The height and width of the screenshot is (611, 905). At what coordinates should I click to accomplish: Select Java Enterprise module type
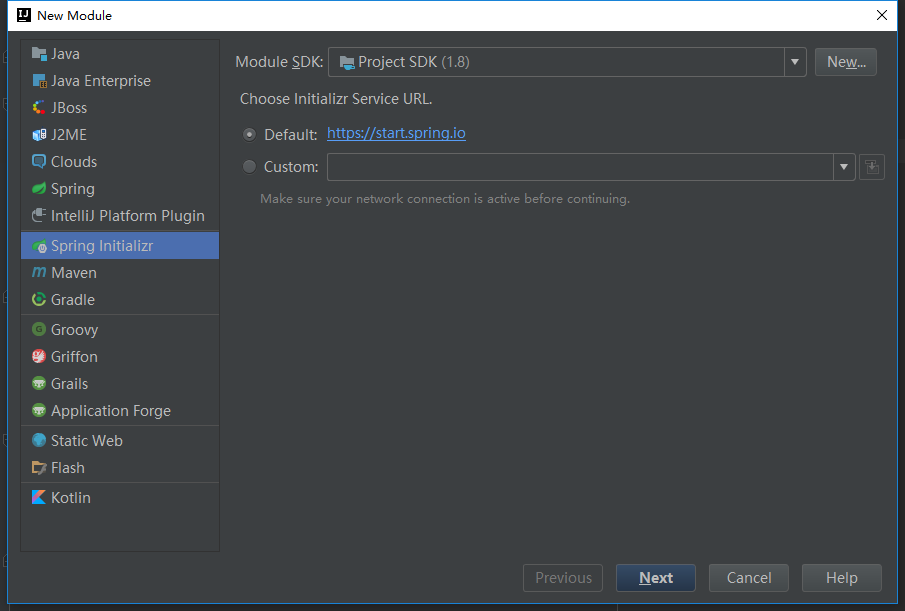(x=120, y=81)
